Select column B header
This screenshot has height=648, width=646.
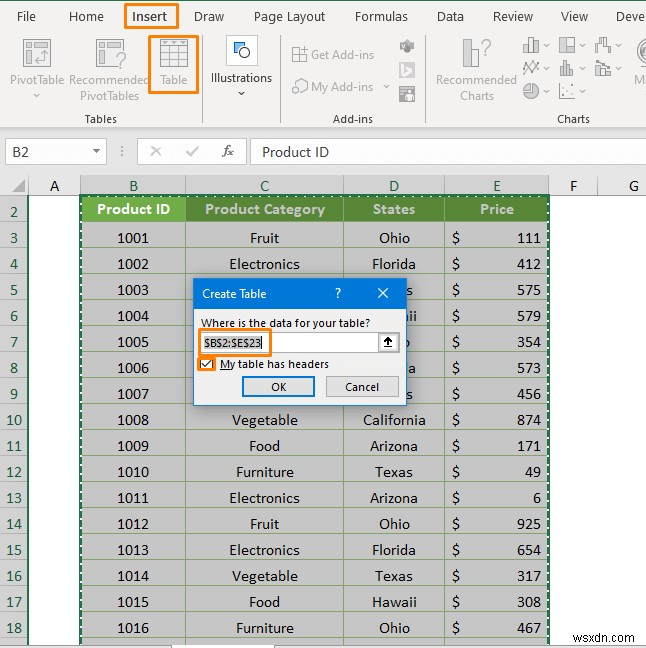pyautogui.click(x=133, y=186)
